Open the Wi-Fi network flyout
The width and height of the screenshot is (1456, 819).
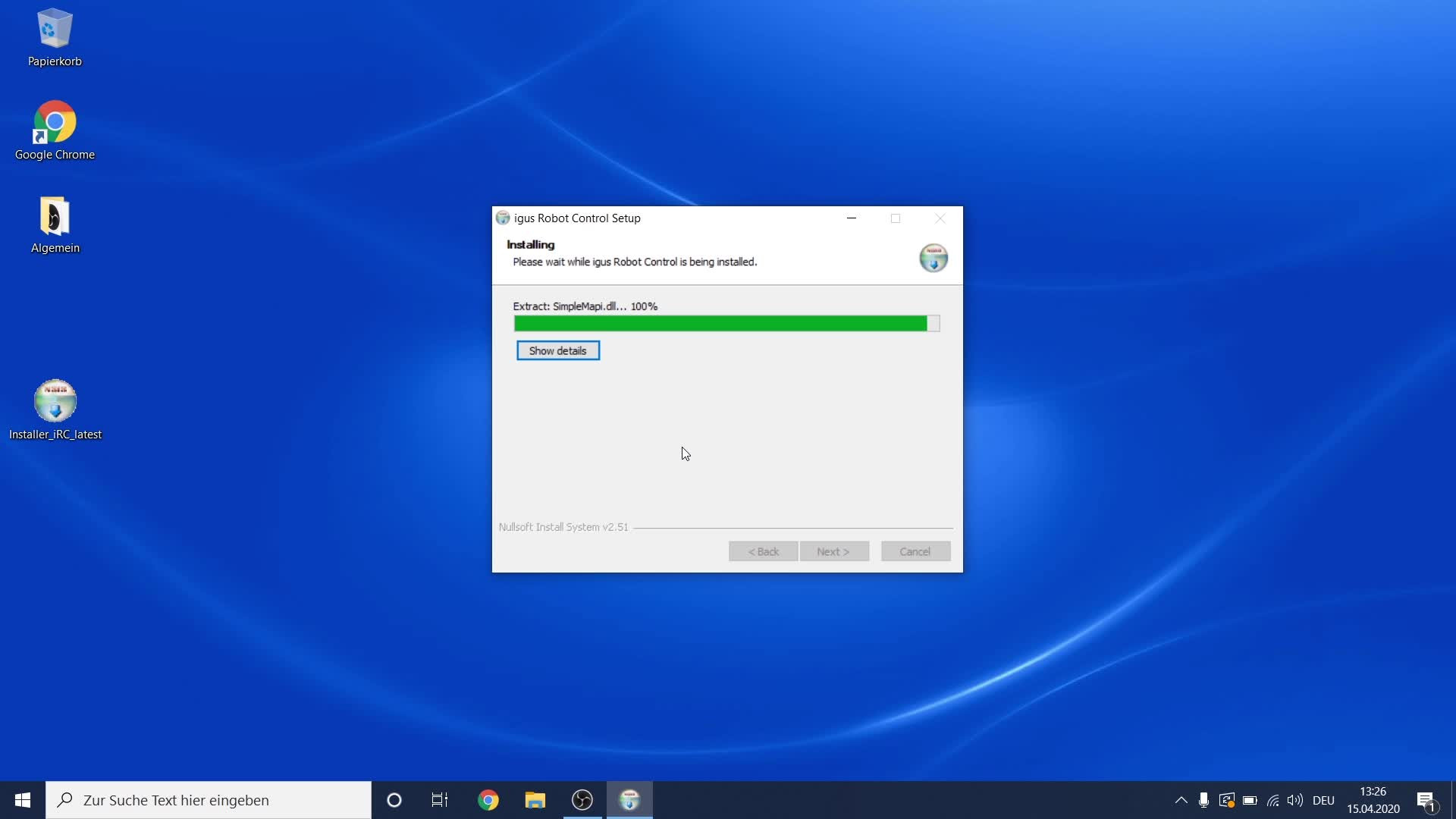point(1272,800)
